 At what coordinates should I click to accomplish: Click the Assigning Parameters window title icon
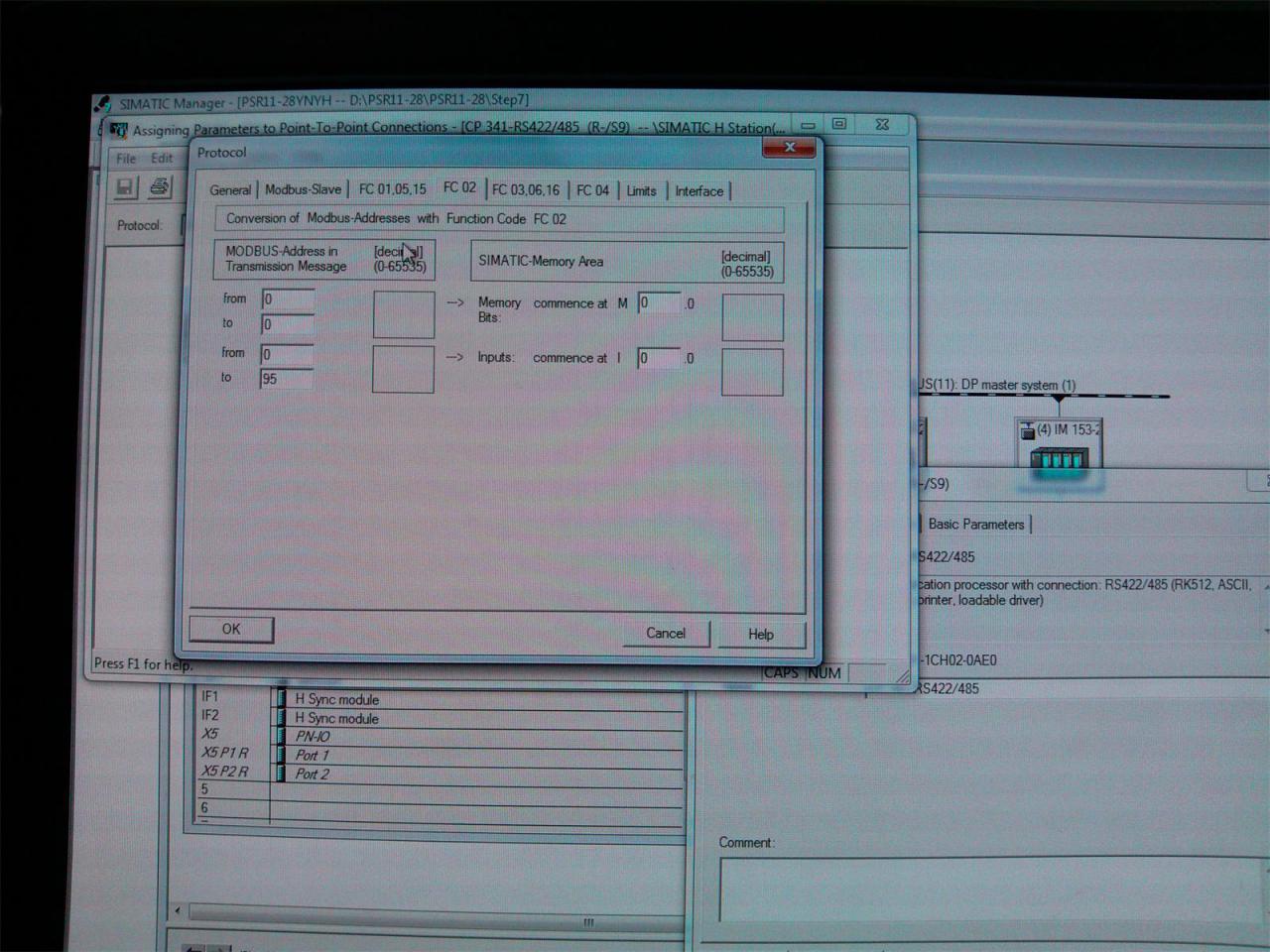pyautogui.click(x=119, y=130)
